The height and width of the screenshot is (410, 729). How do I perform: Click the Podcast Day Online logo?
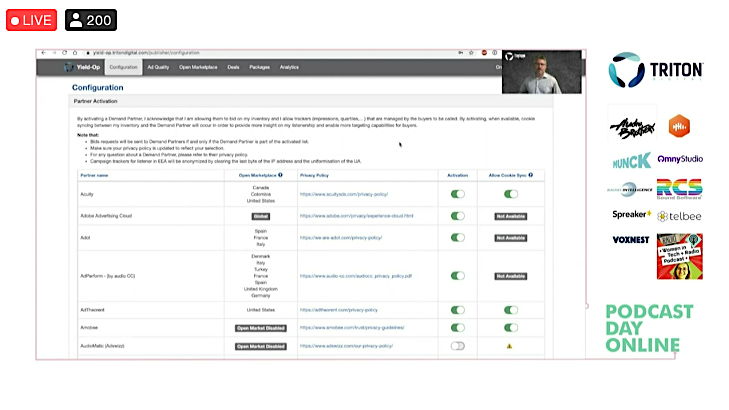[649, 328]
